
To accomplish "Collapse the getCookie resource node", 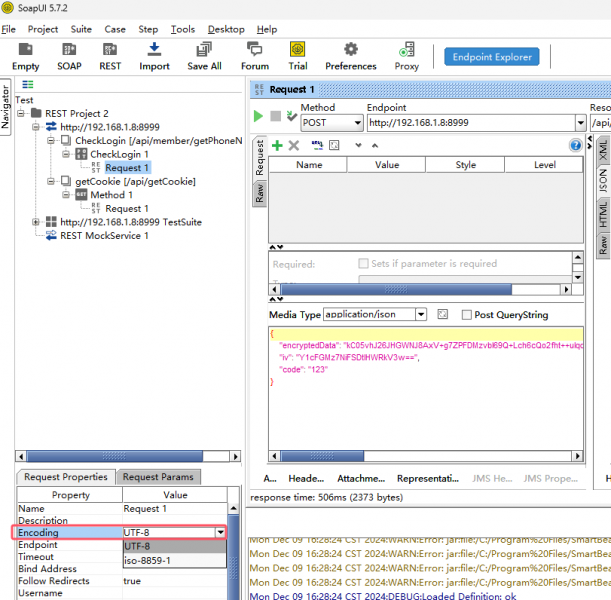I will (51, 182).
